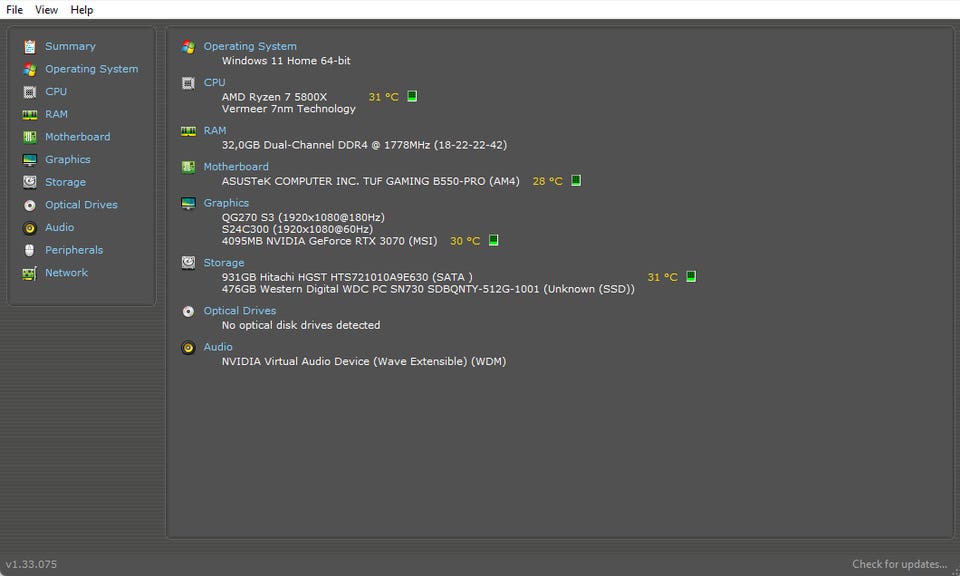
Task: Click the CPU chip icon in summary panel
Action: coord(188,83)
